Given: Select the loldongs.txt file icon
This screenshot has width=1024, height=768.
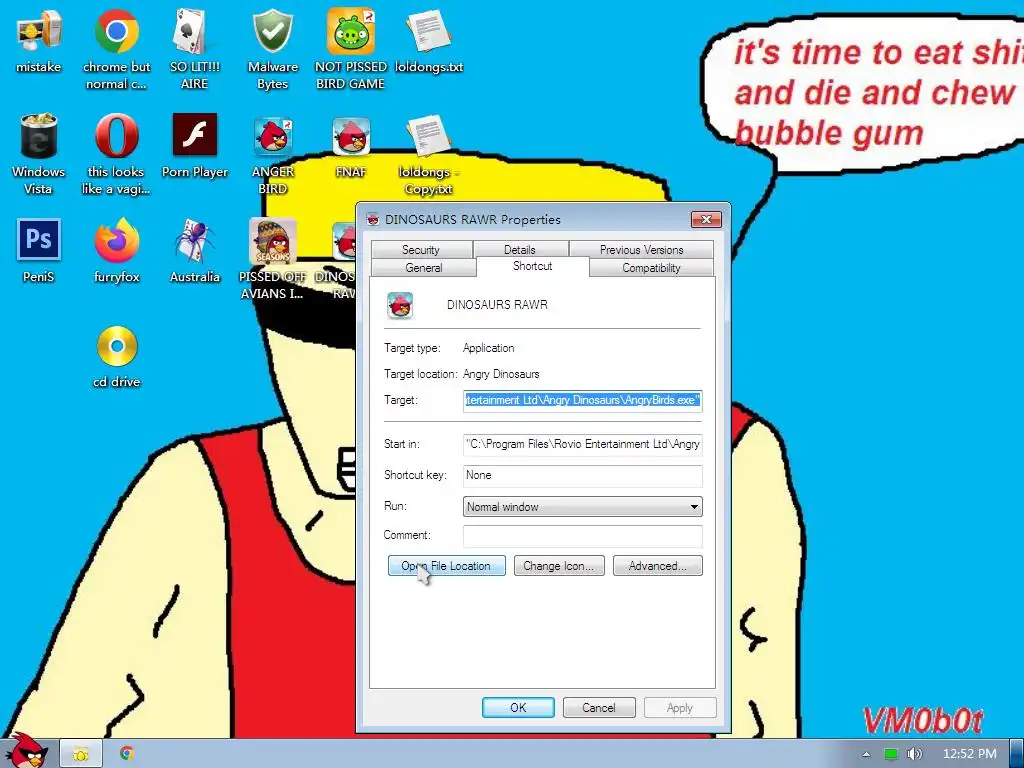Looking at the screenshot, I should pos(429,40).
